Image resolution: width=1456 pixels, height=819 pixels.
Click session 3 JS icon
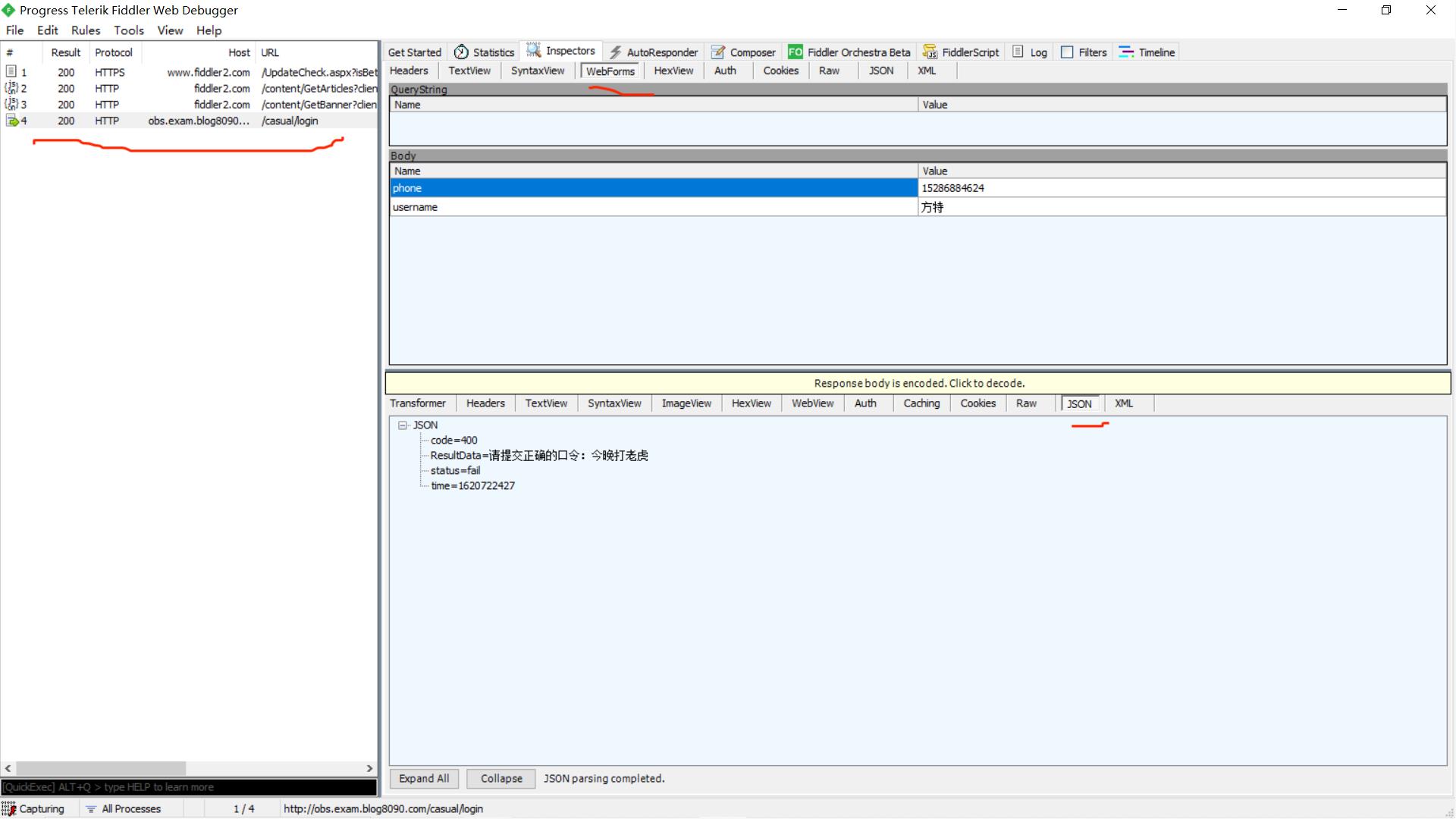pyautogui.click(x=11, y=104)
